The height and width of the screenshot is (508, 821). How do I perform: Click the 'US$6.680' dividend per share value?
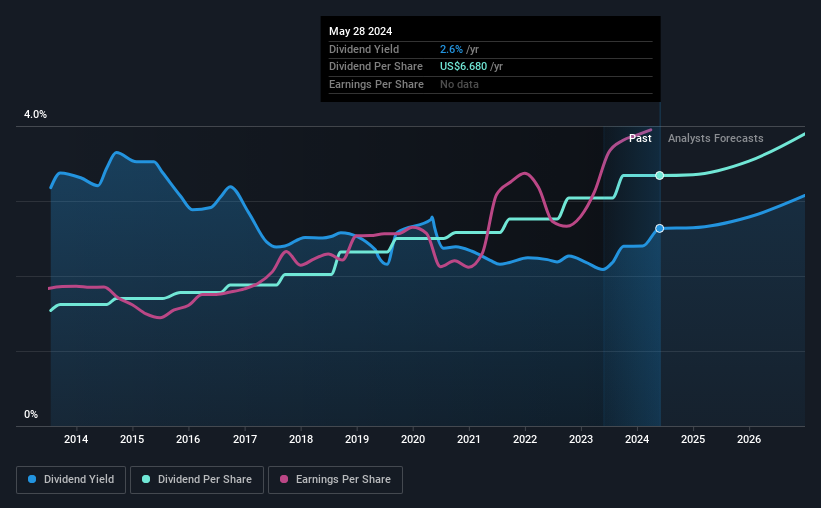tap(463, 67)
